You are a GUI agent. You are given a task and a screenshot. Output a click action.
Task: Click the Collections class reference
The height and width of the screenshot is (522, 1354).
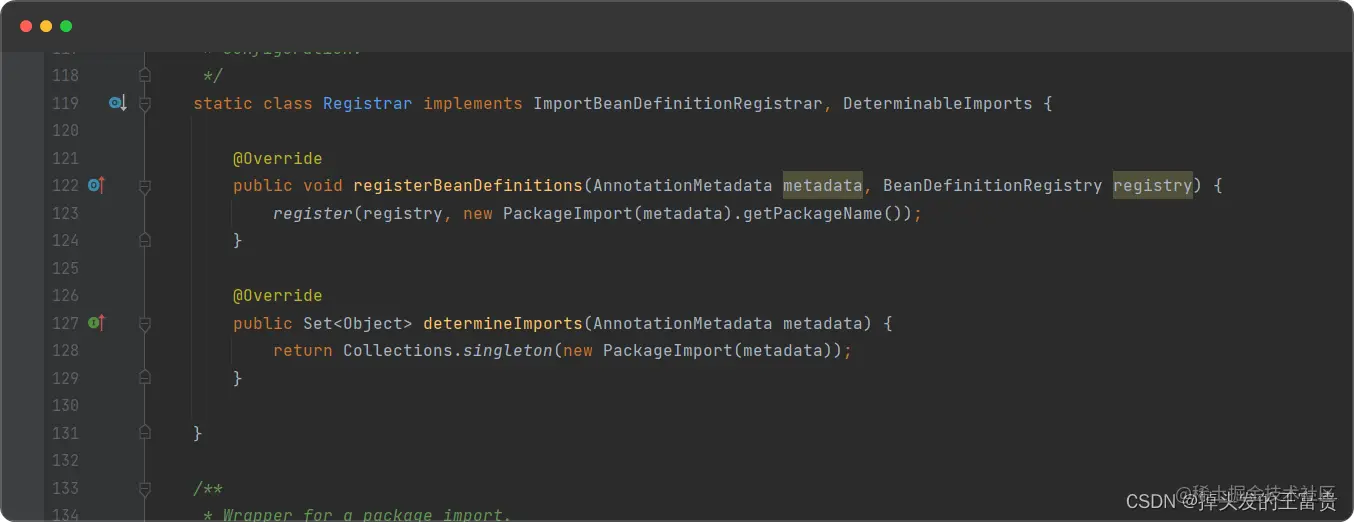click(397, 350)
